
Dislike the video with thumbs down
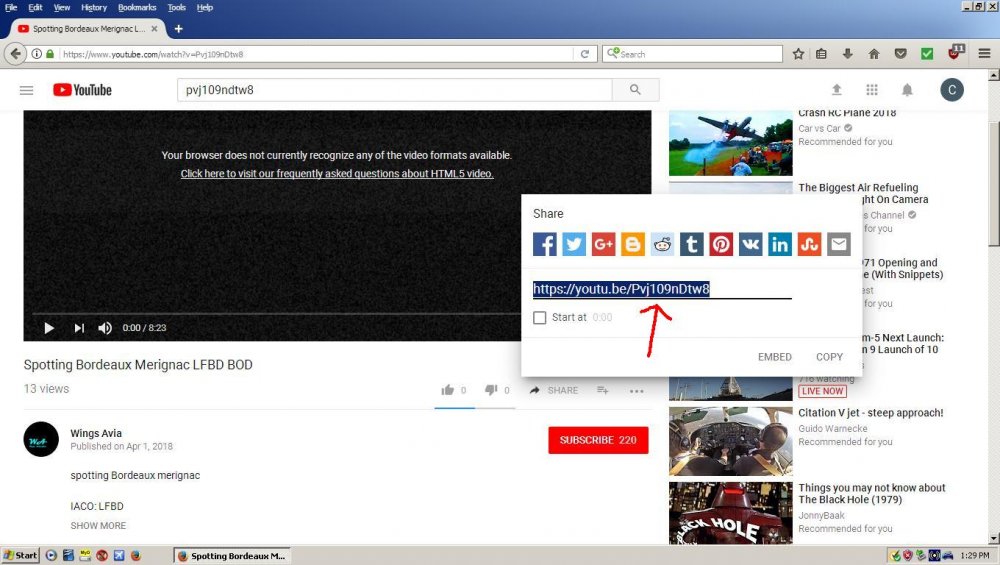tap(490, 390)
